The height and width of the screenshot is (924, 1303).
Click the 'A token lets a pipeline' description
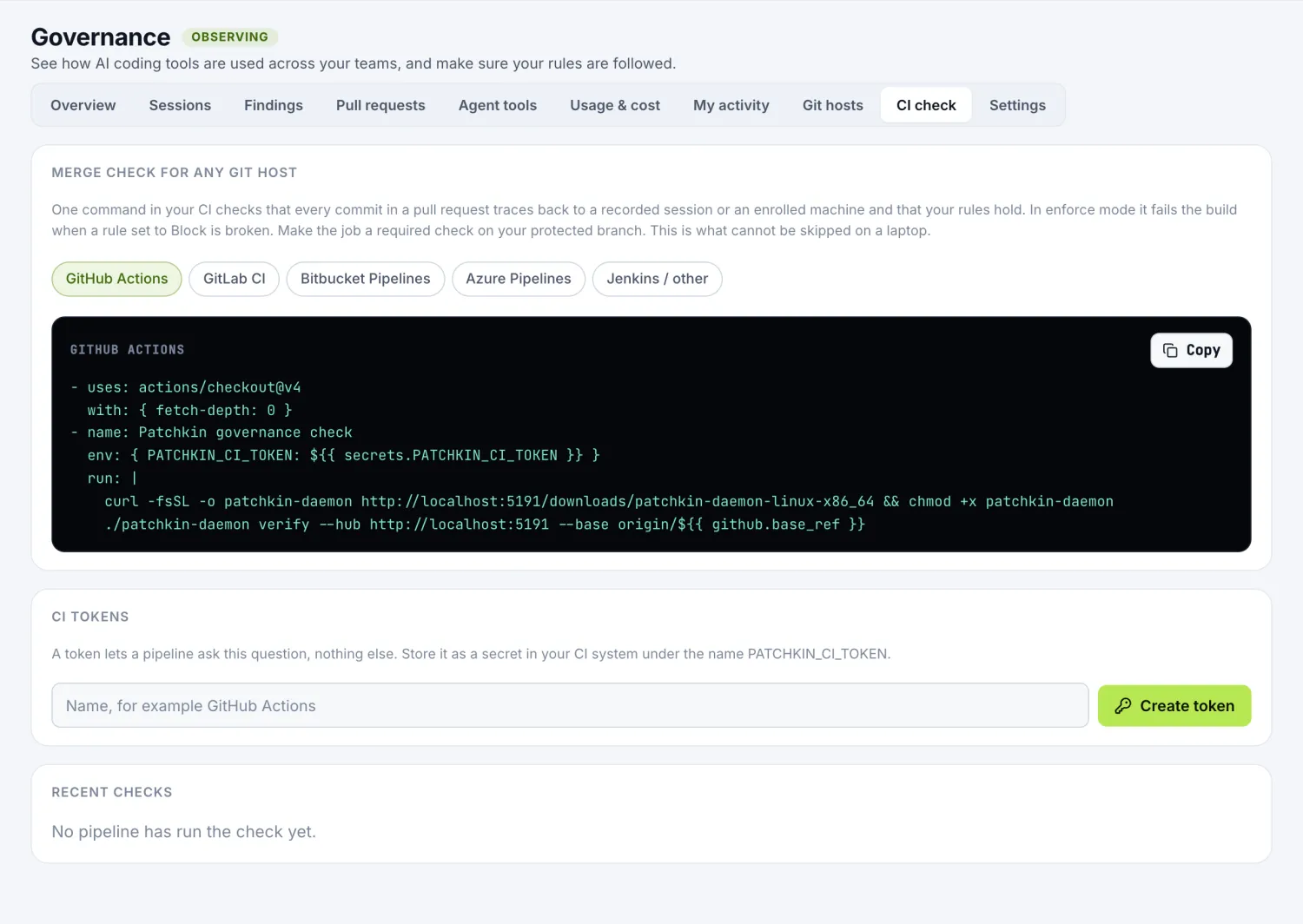point(471,654)
